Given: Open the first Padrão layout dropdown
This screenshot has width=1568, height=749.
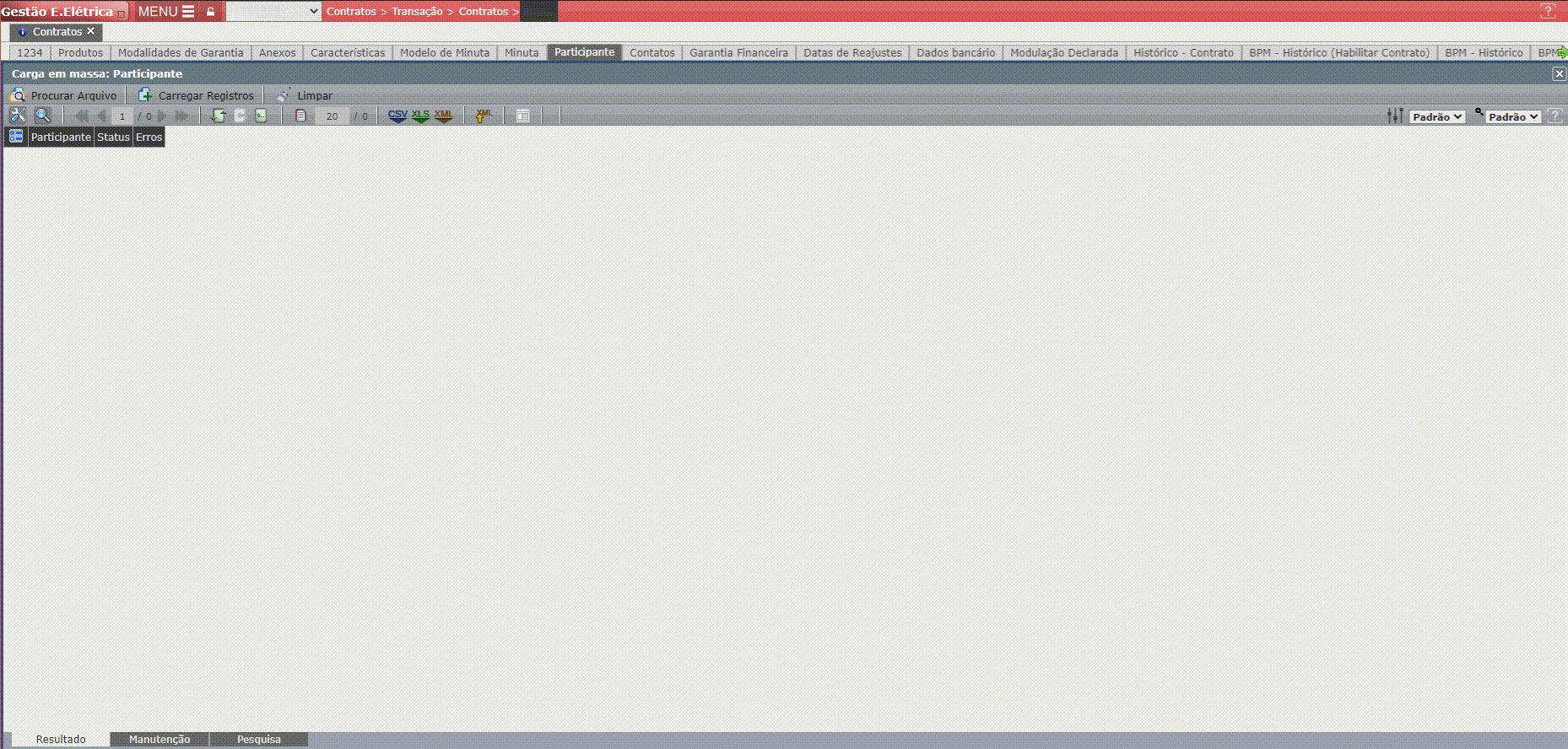Looking at the screenshot, I should [1437, 117].
